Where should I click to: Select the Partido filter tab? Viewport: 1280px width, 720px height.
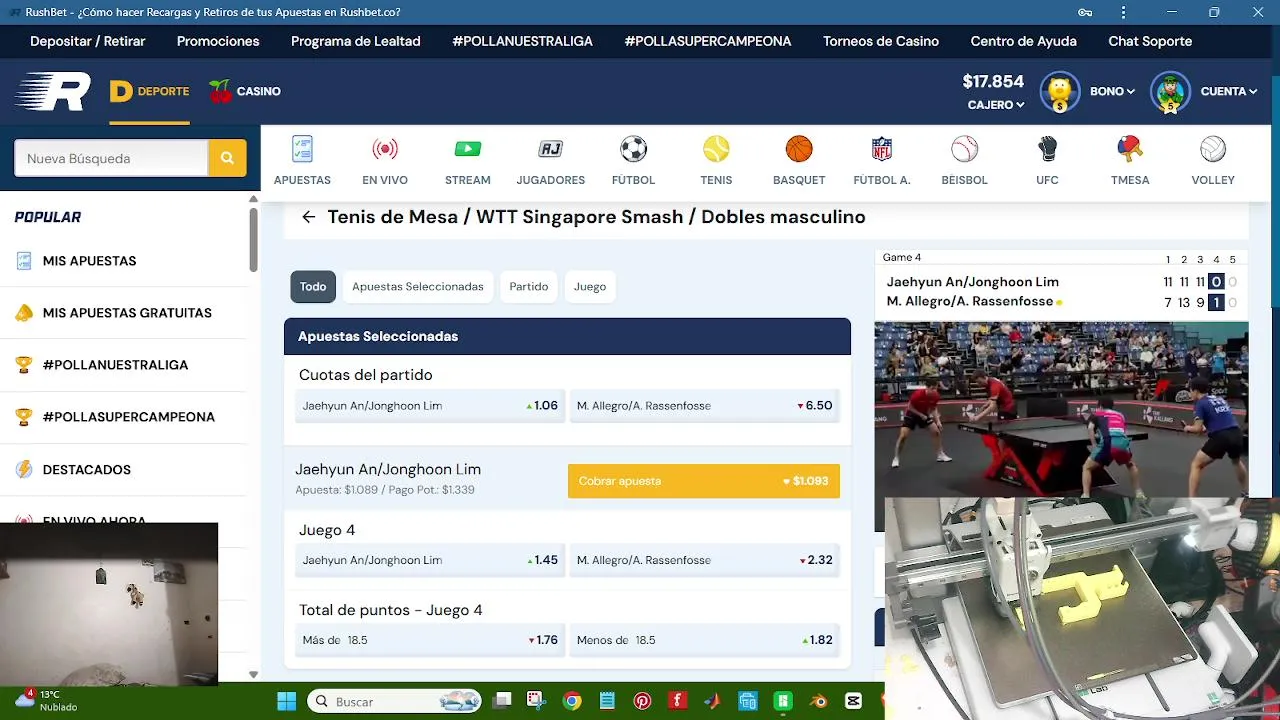[529, 286]
